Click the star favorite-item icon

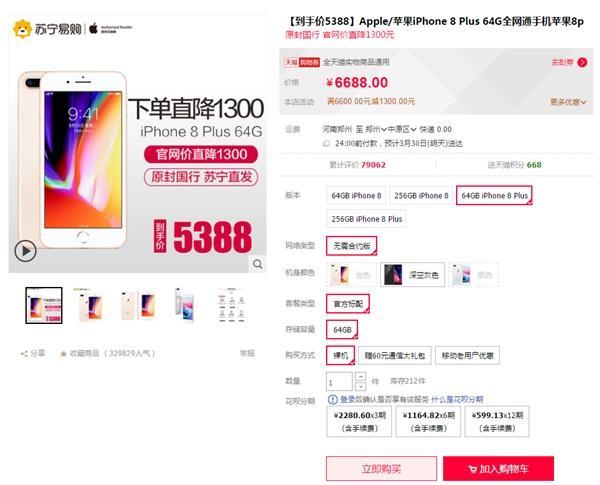click(63, 354)
